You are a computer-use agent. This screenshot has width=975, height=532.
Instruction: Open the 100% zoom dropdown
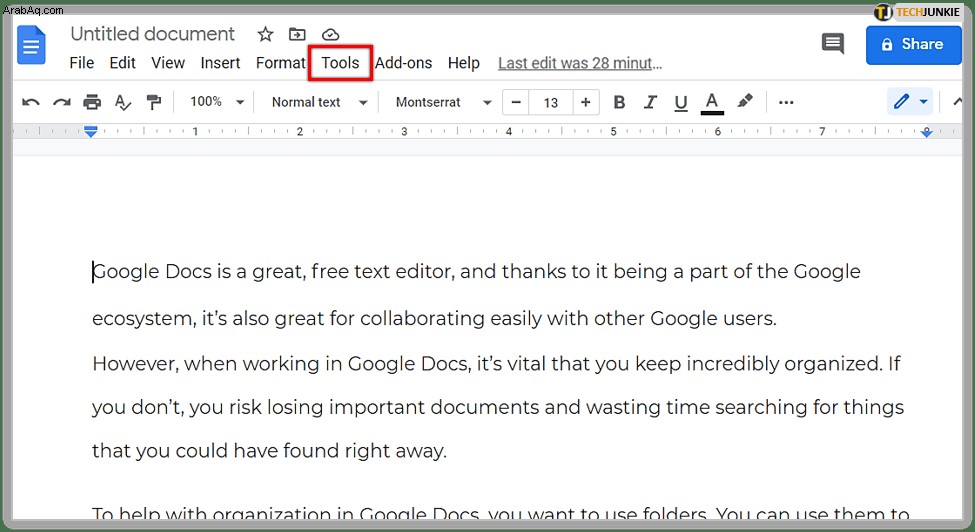pyautogui.click(x=216, y=102)
